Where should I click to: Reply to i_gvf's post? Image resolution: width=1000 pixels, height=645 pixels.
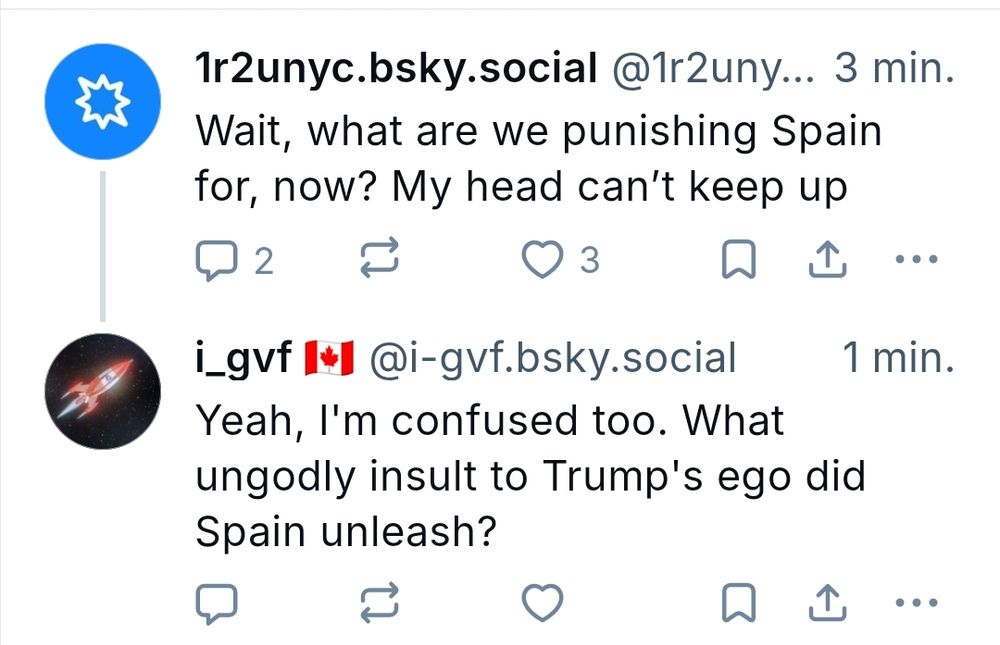(215, 602)
